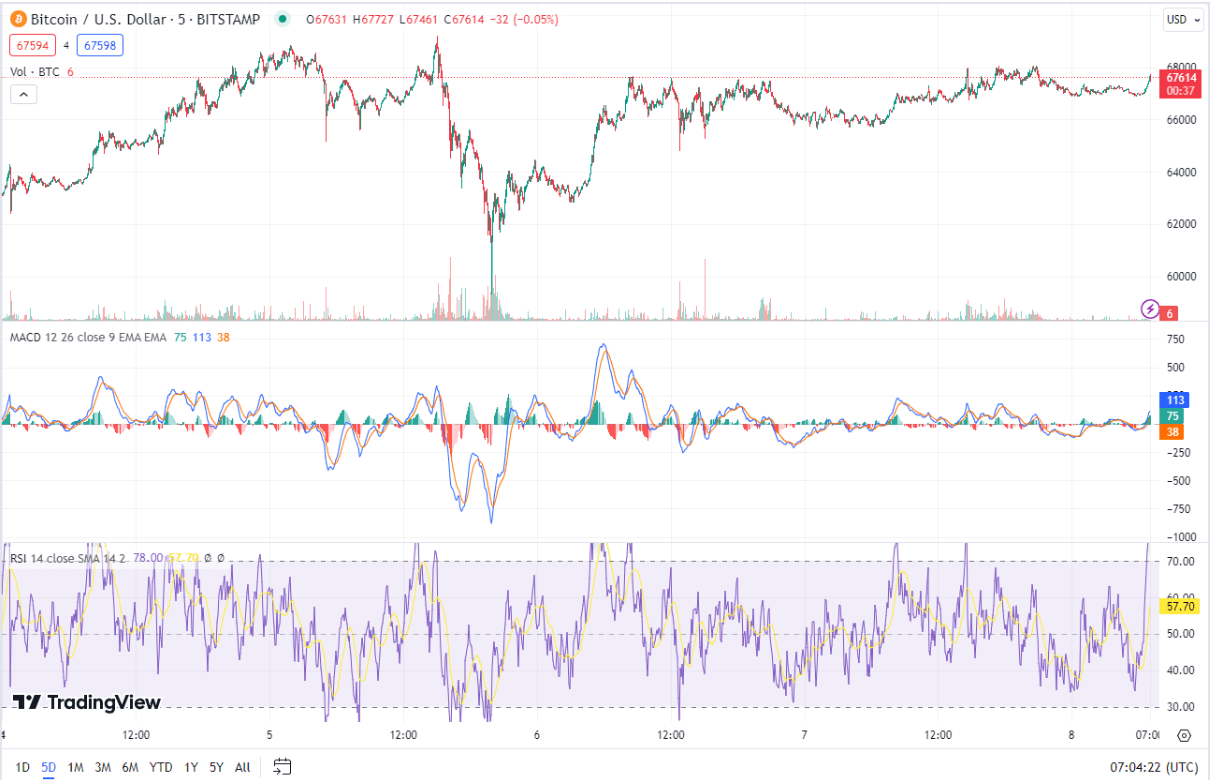Open the Go-to-date icon beside the range tabs

click(x=282, y=766)
